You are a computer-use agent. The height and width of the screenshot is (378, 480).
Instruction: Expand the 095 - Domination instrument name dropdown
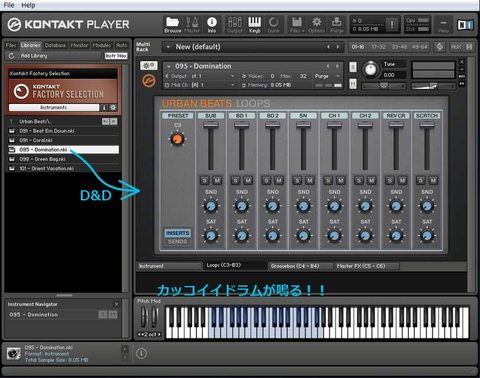pos(169,66)
